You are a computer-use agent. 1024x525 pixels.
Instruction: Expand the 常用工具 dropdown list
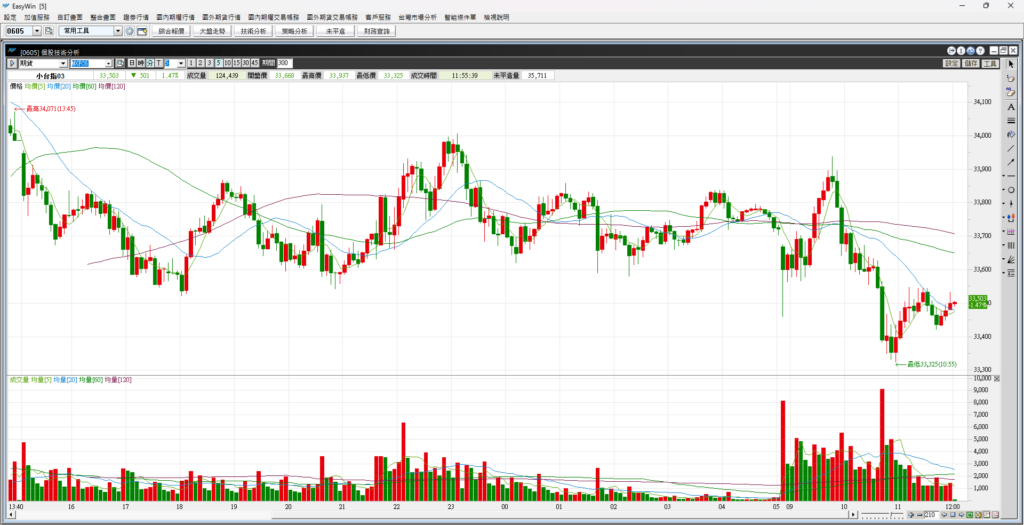pyautogui.click(x=117, y=31)
